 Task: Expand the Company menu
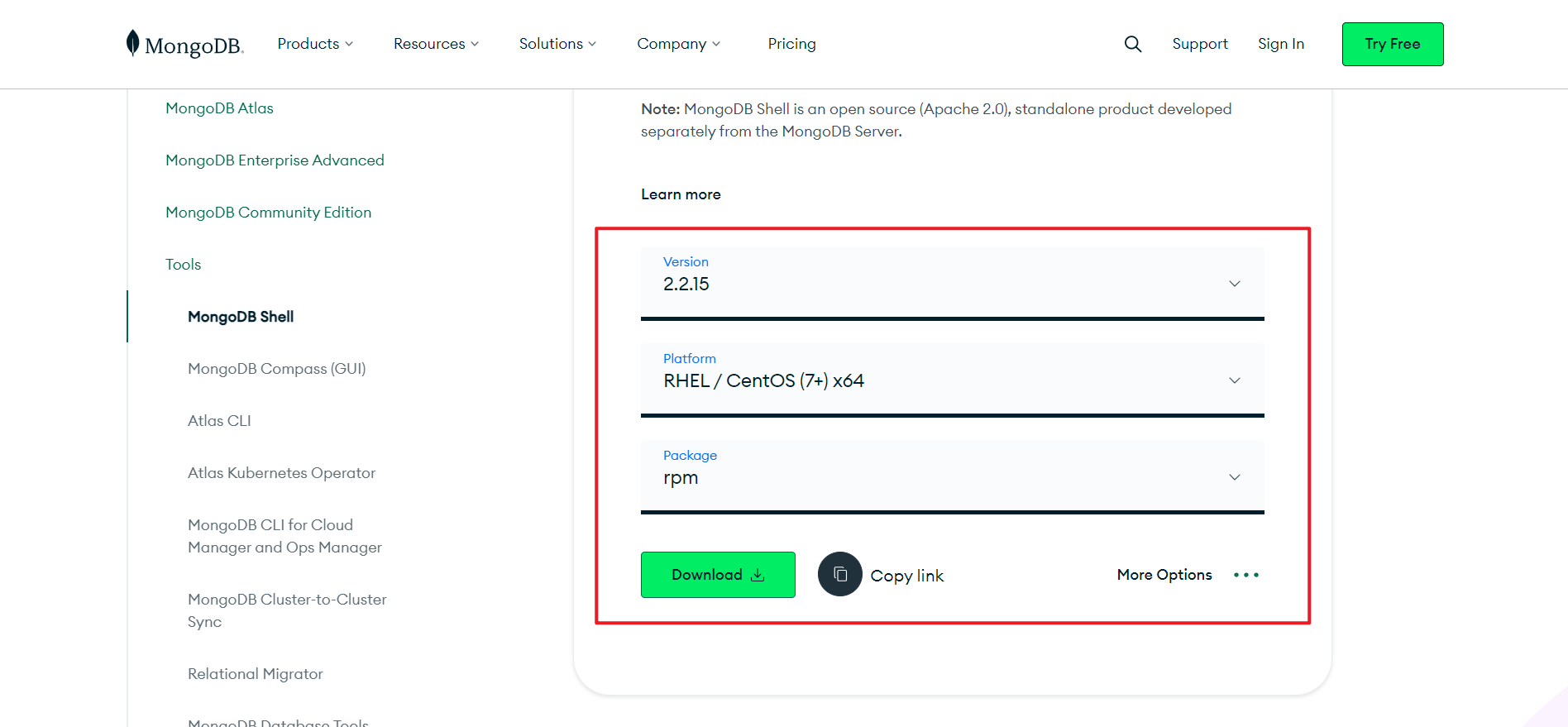pyautogui.click(x=678, y=44)
